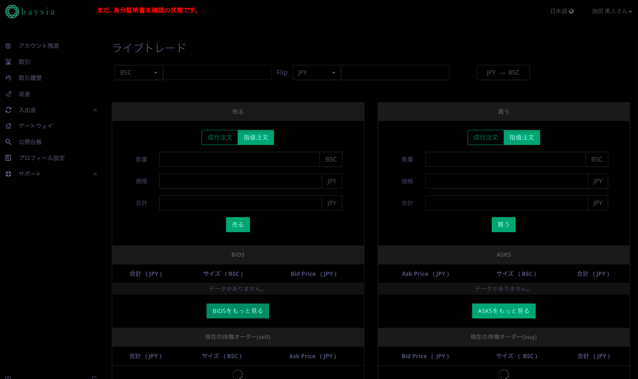Click the JPY amount field in converter
The image size is (638, 379).
tap(395, 72)
